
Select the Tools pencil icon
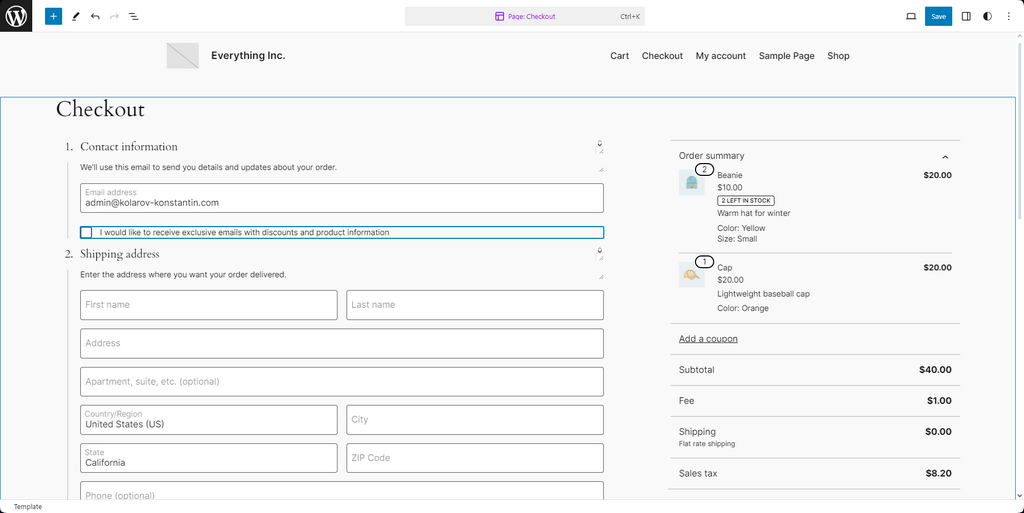click(75, 16)
